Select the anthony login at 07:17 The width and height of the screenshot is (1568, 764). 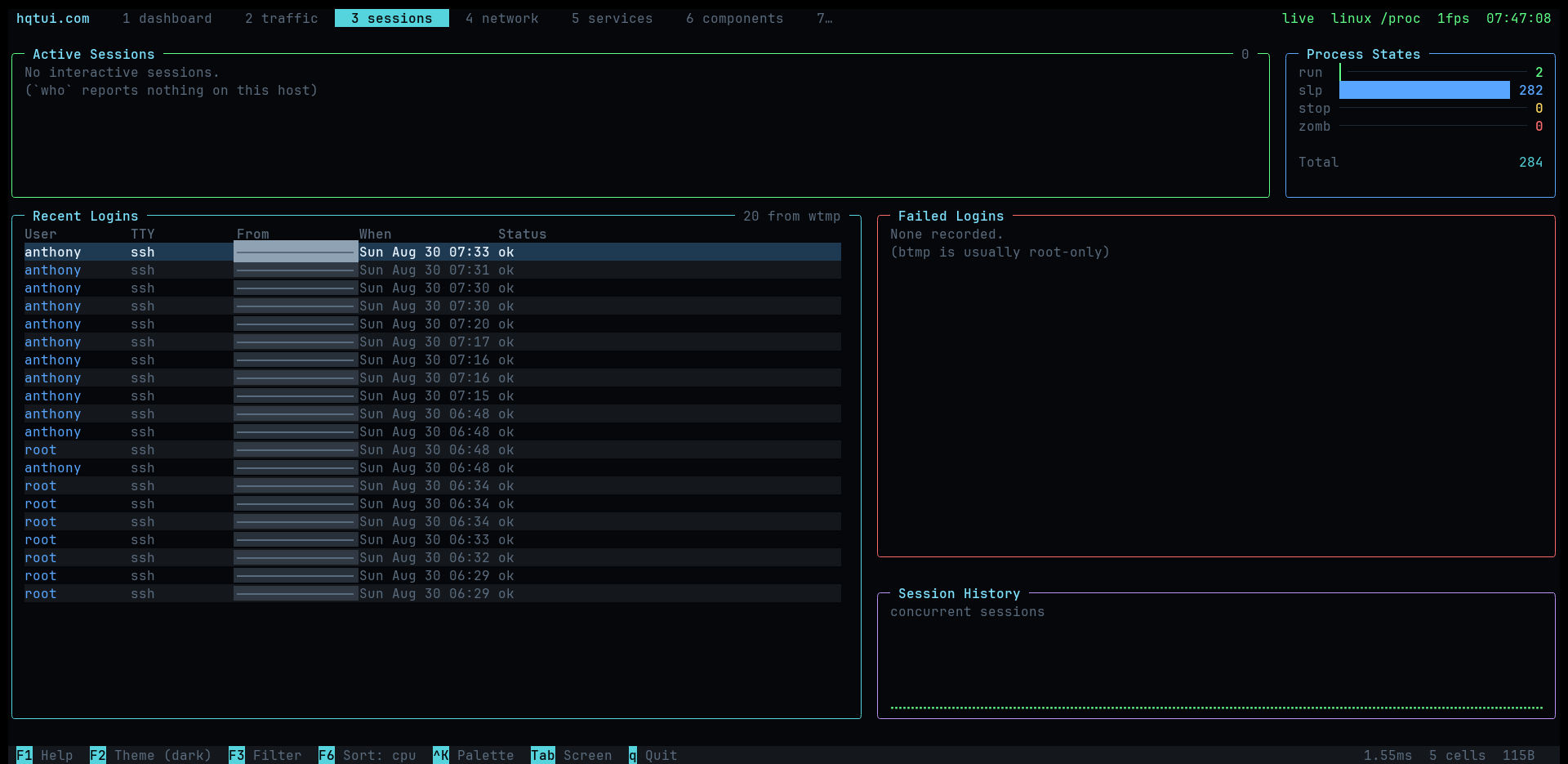(433, 342)
